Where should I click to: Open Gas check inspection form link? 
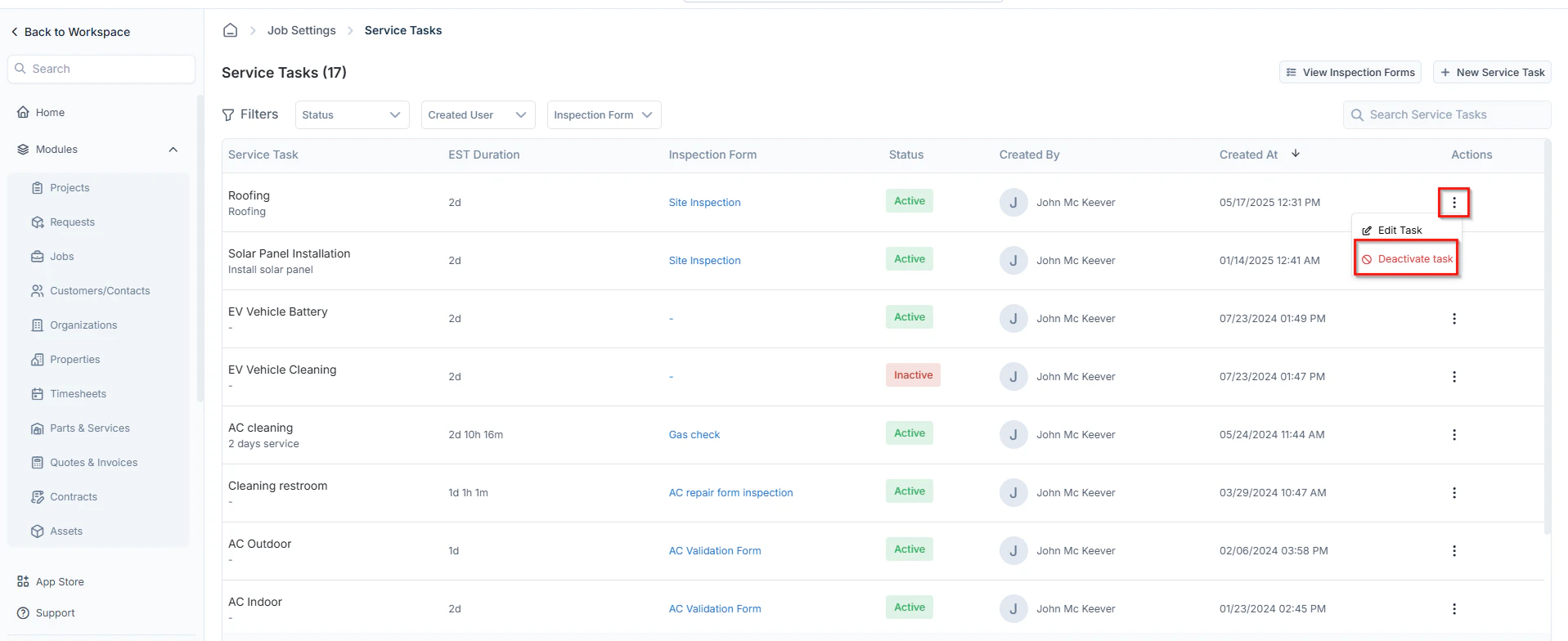tap(694, 435)
